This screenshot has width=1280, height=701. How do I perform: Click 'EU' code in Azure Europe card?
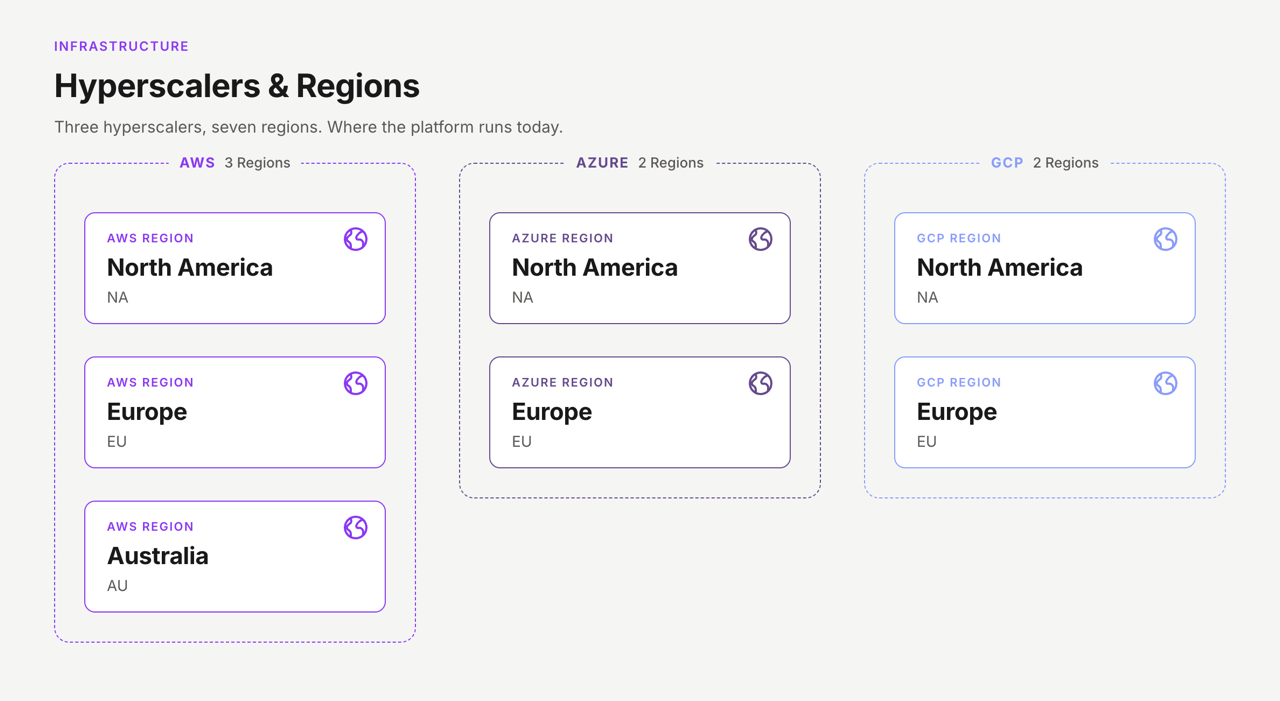pyautogui.click(x=522, y=442)
